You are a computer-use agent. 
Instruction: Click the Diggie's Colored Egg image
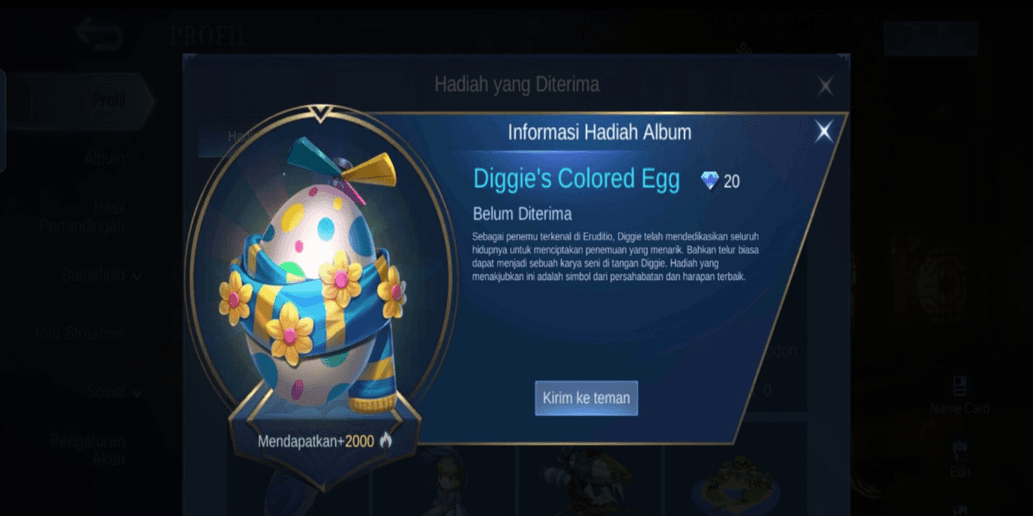pyautogui.click(x=321, y=275)
